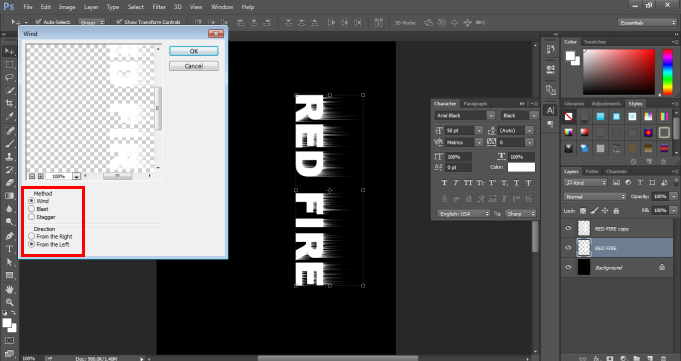Select the Zoom tool in the toolbox
This screenshot has height=361, width=681.
[9, 302]
